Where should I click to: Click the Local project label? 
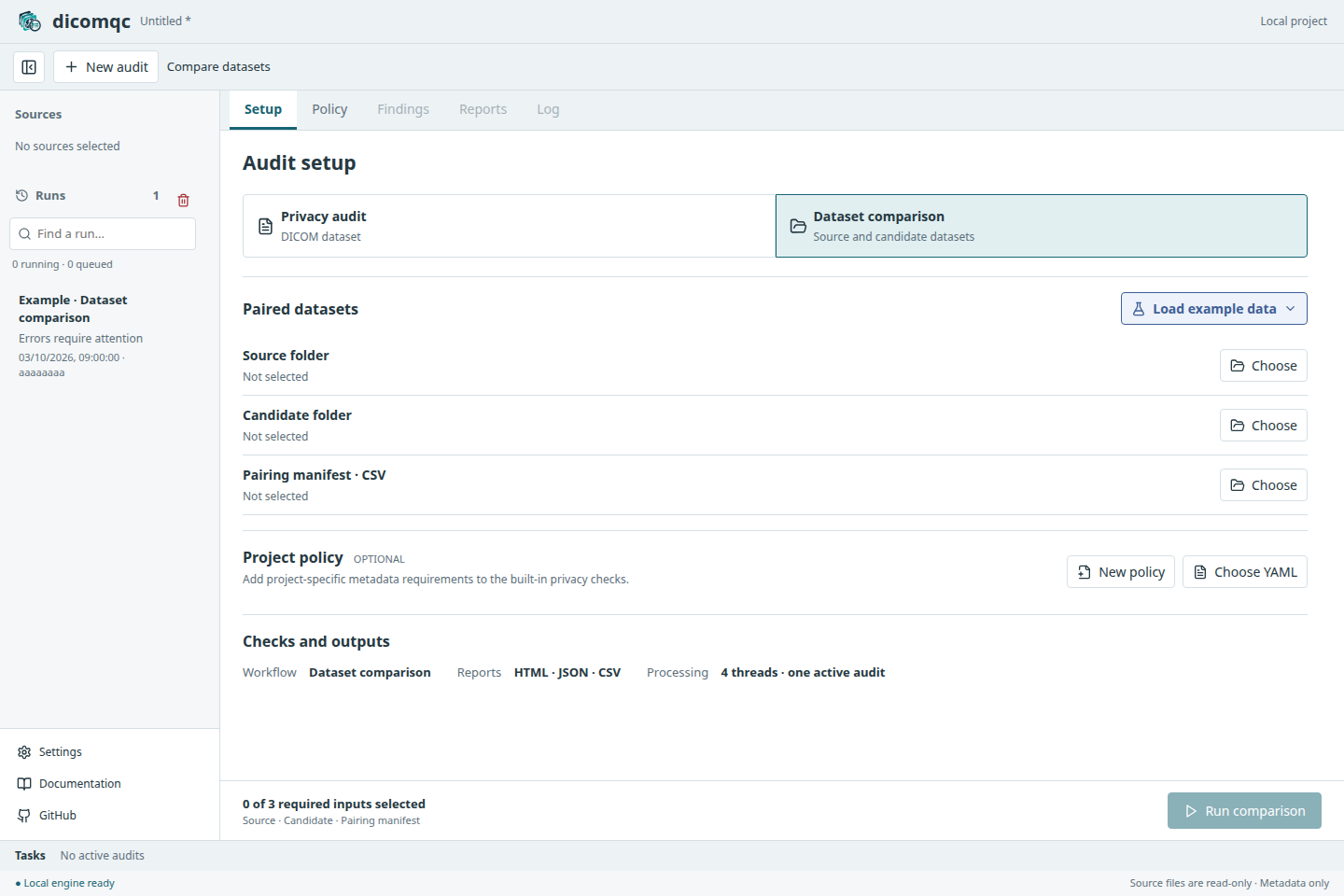pyautogui.click(x=1293, y=21)
